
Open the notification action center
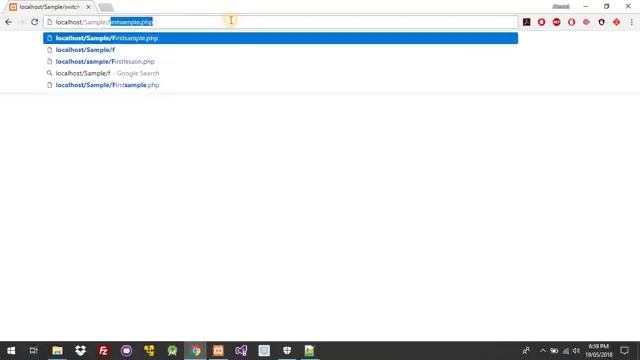click(x=624, y=351)
